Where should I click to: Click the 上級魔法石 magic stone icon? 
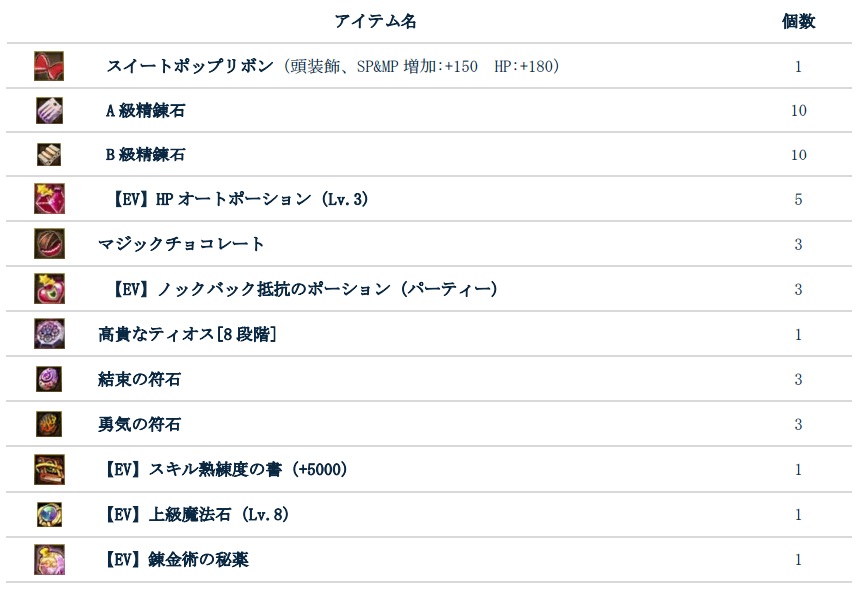point(49,514)
